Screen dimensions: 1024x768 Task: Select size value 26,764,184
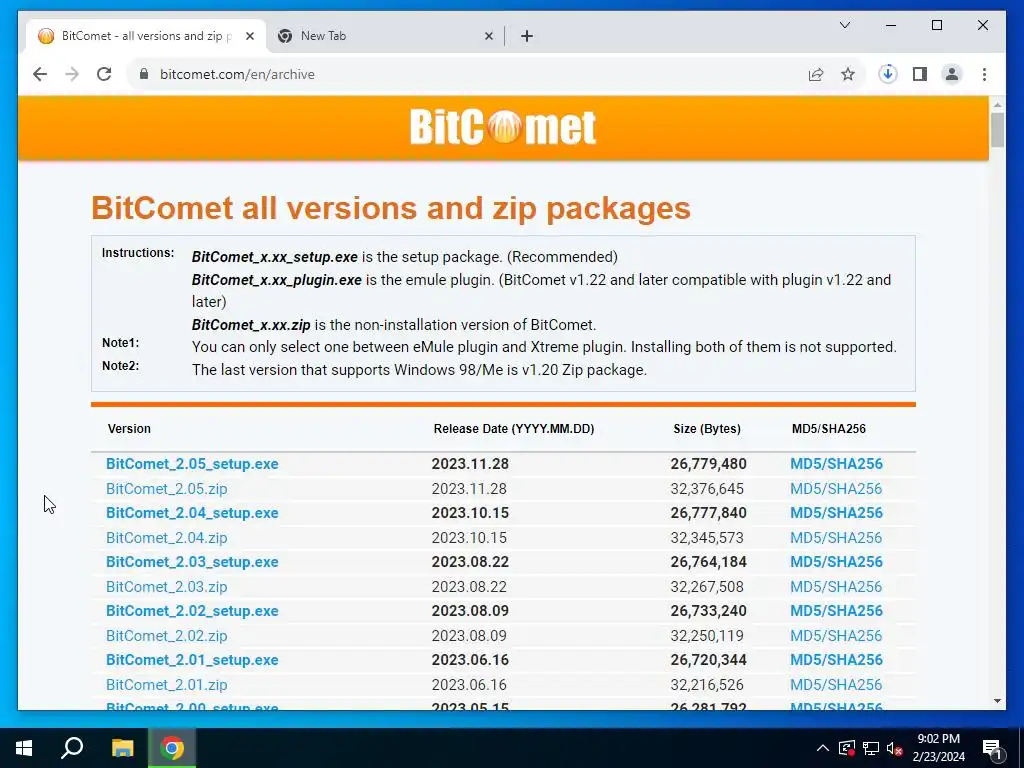709,562
